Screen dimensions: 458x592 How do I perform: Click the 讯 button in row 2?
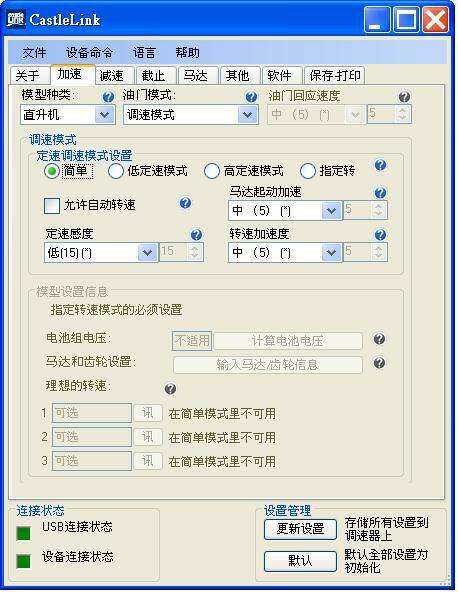(148, 437)
